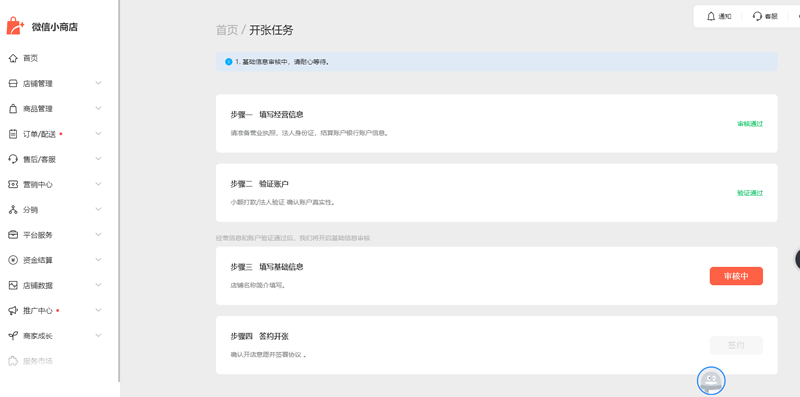Expand 分销 chevron
Viewport: 800px width, 397px height.
pyautogui.click(x=98, y=209)
